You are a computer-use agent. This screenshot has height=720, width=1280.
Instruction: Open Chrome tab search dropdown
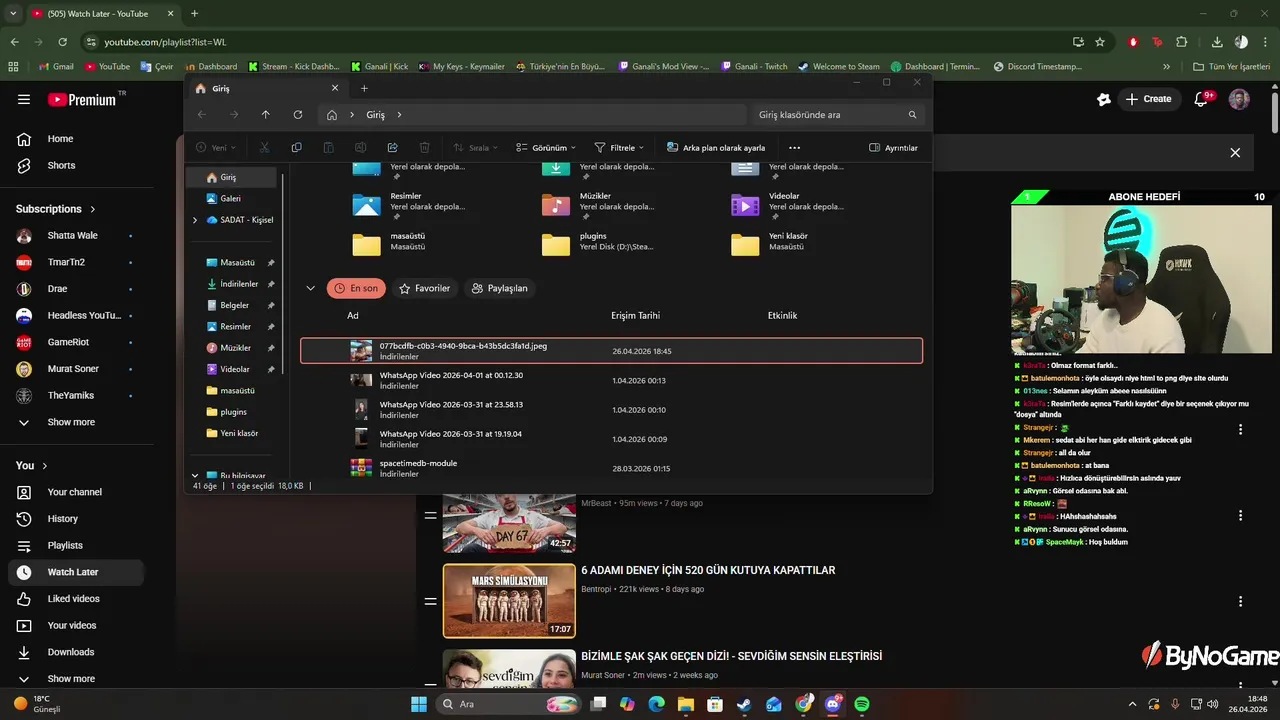[13, 14]
